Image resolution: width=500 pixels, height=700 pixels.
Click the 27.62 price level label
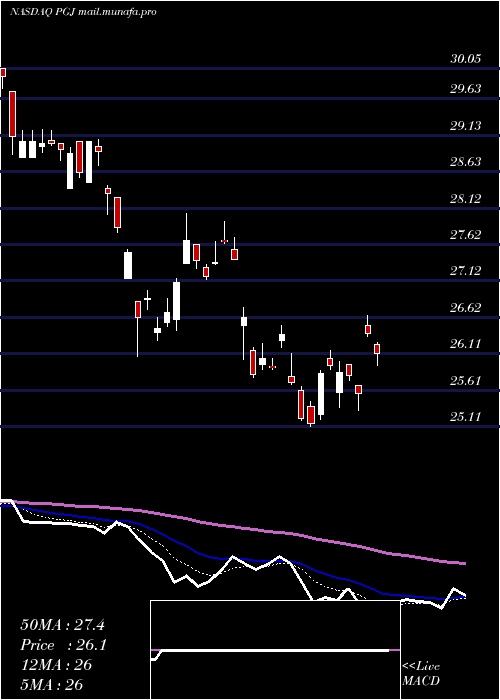click(x=465, y=234)
